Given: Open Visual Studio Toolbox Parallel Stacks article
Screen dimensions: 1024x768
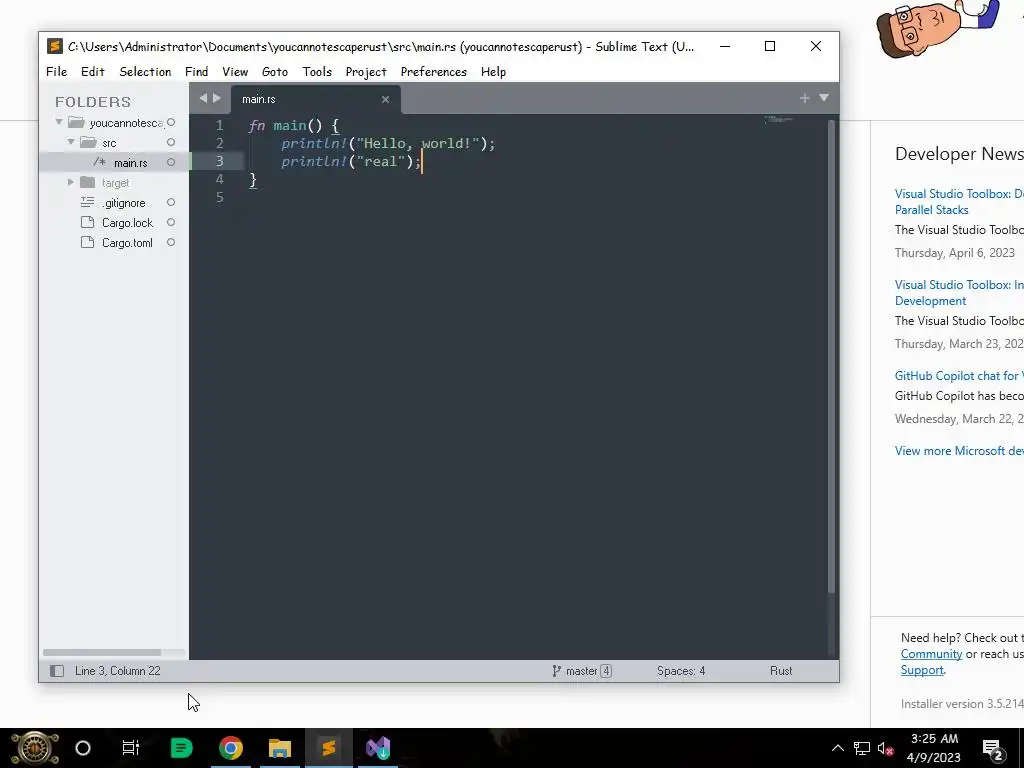Looking at the screenshot, I should 959,202.
